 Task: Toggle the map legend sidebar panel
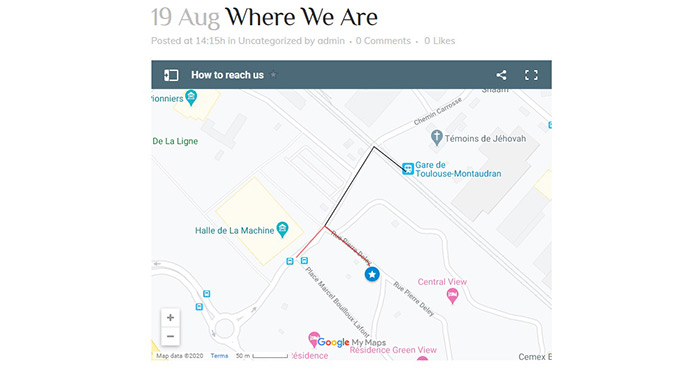coord(171,75)
